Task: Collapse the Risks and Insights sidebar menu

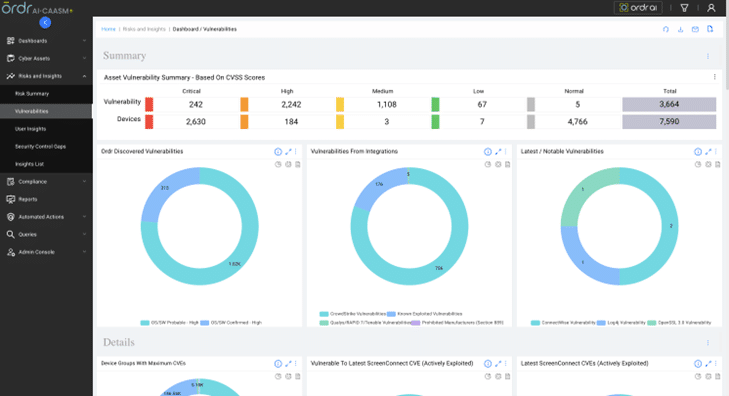Action: pyautogui.click(x=46, y=76)
